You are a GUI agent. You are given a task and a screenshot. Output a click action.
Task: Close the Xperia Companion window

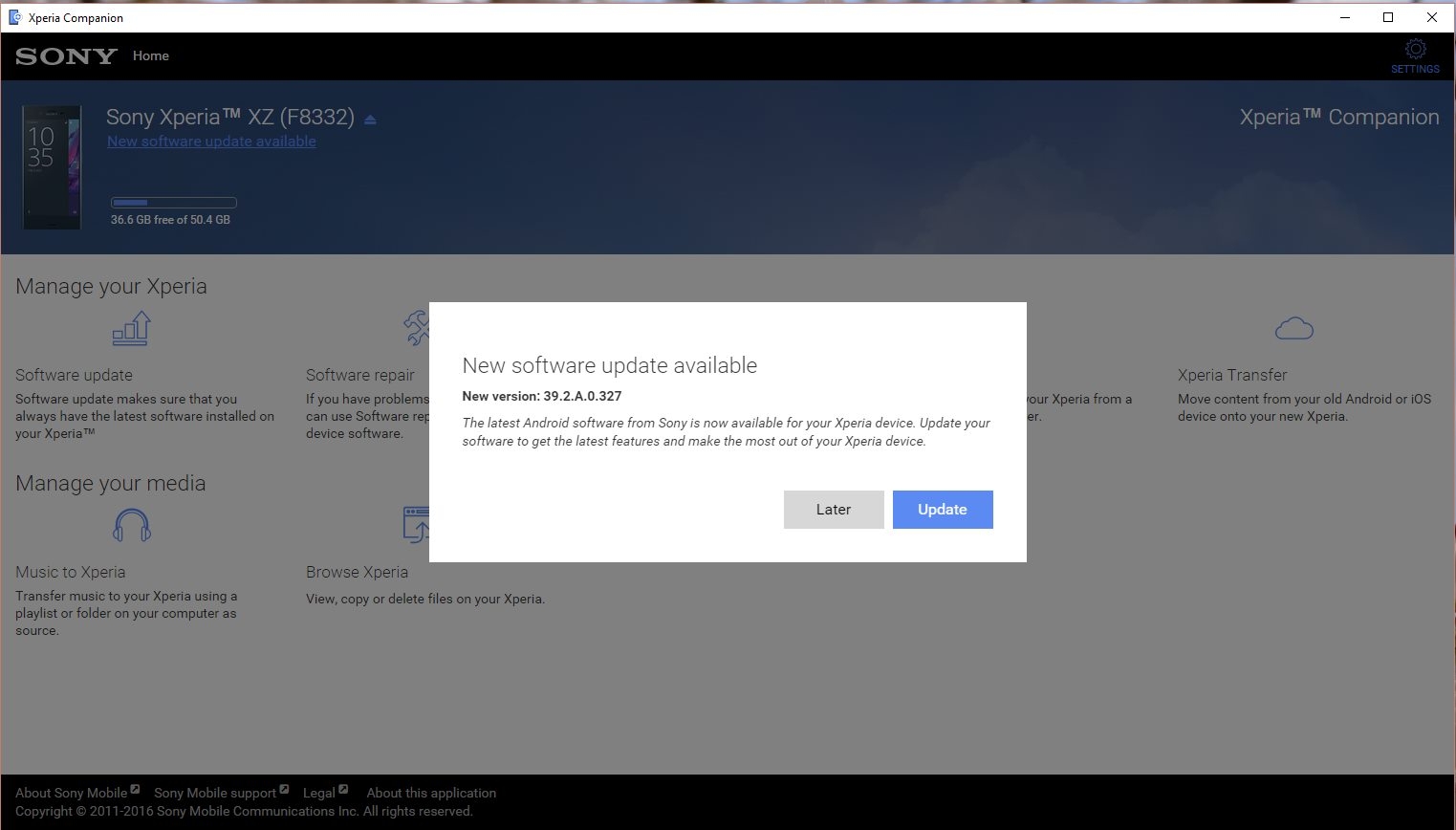(1432, 17)
